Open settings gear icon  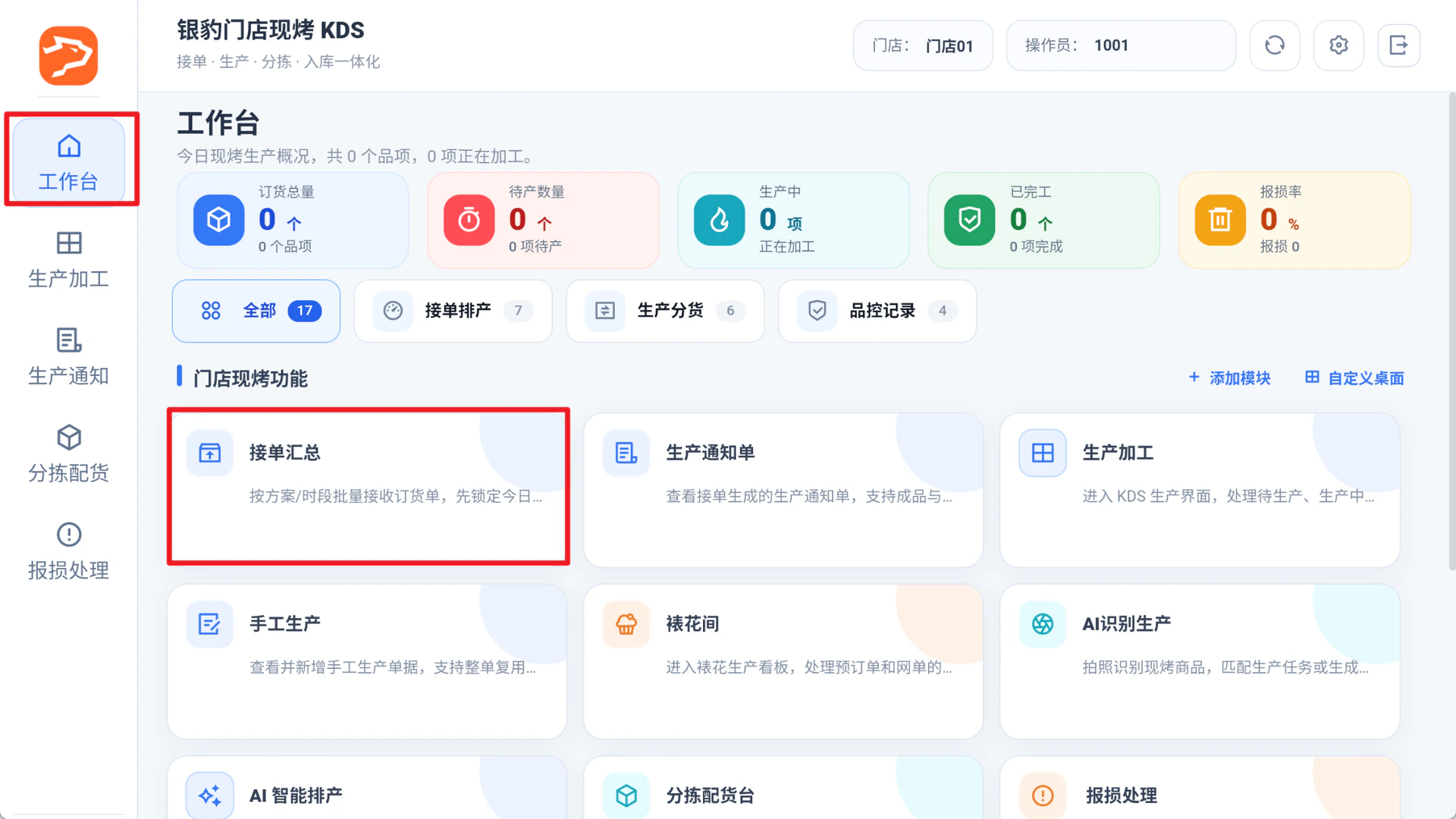pos(1338,45)
